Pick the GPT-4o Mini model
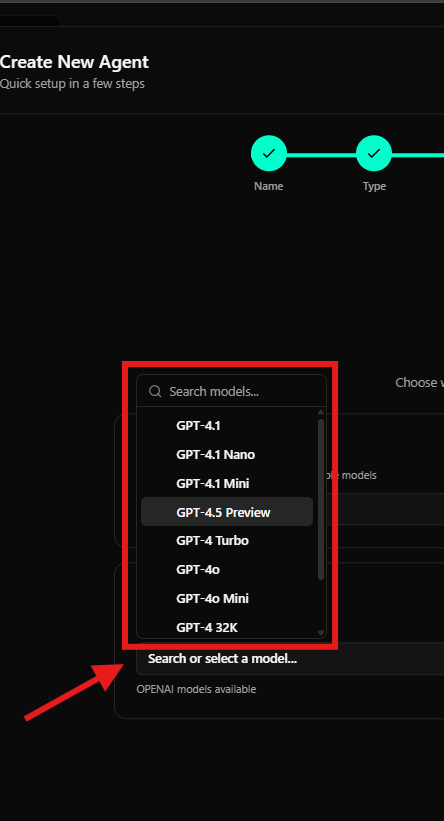 pos(227,598)
